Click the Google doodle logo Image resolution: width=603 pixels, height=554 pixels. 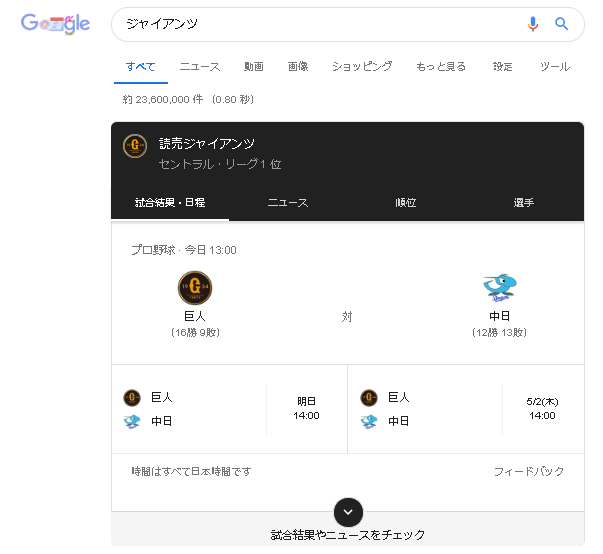pos(55,24)
